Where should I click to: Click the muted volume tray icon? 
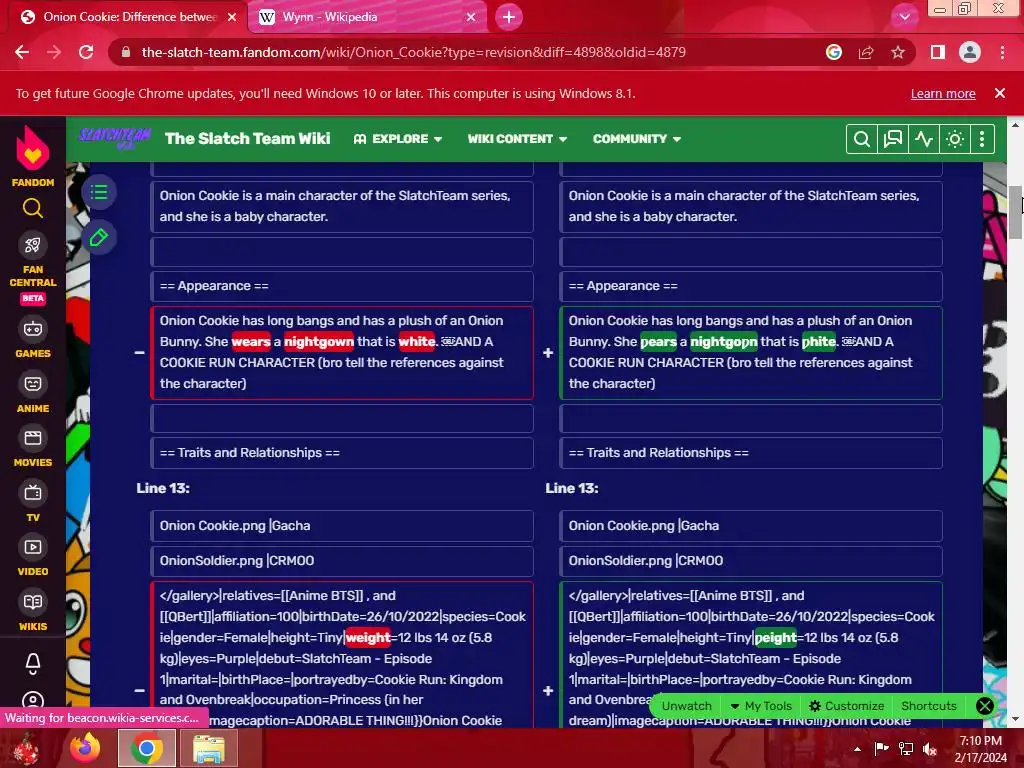930,749
